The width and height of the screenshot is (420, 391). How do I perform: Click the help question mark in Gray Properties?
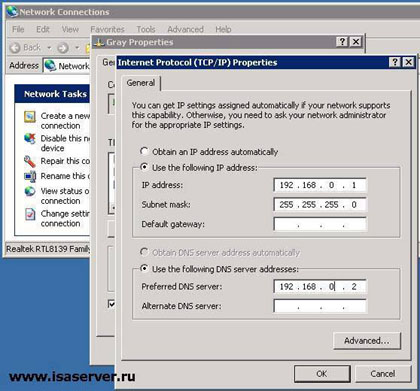pos(342,42)
